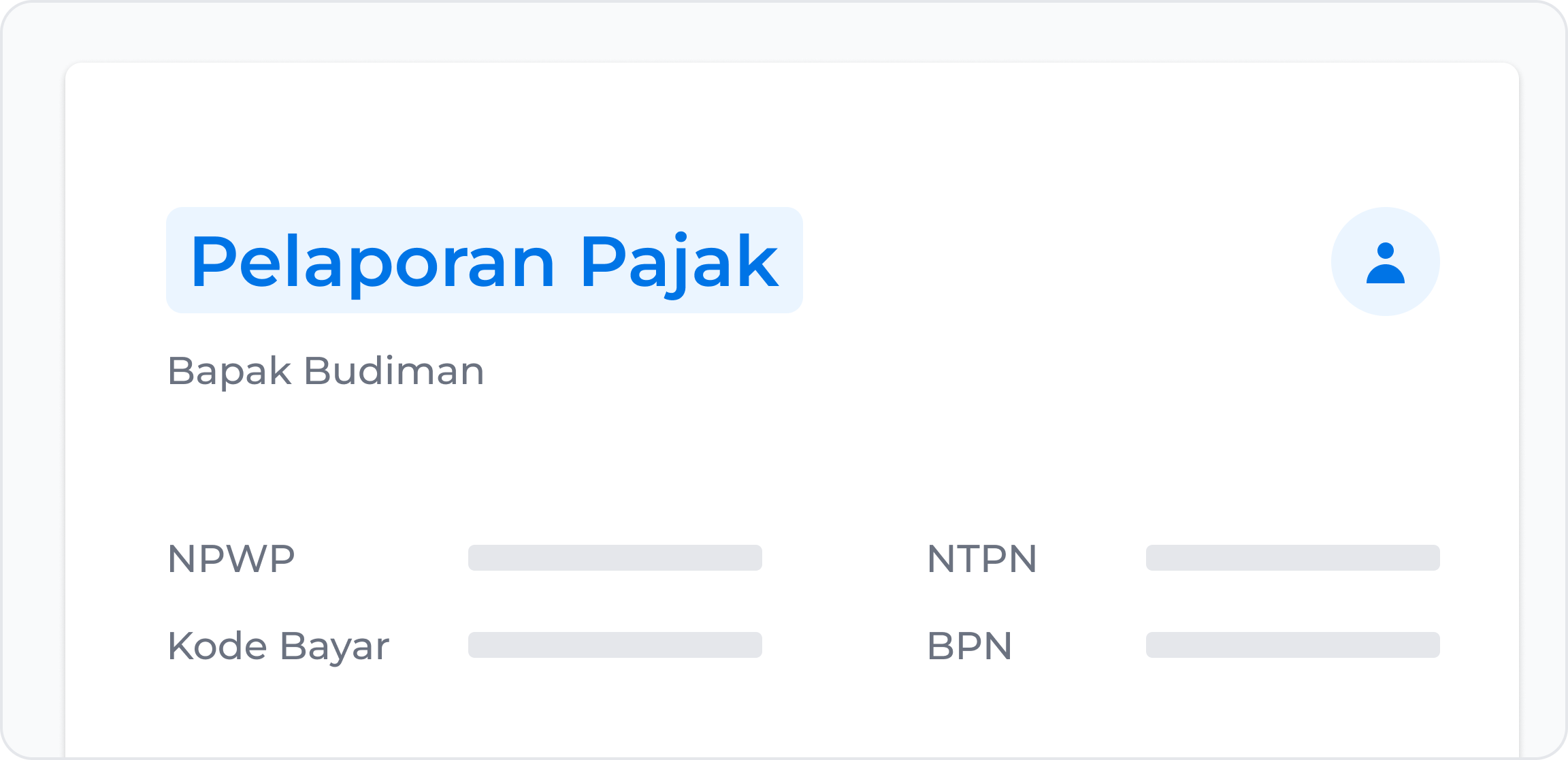Select the BPN value placeholder bar
The image size is (1568, 760).
pyautogui.click(x=1293, y=645)
